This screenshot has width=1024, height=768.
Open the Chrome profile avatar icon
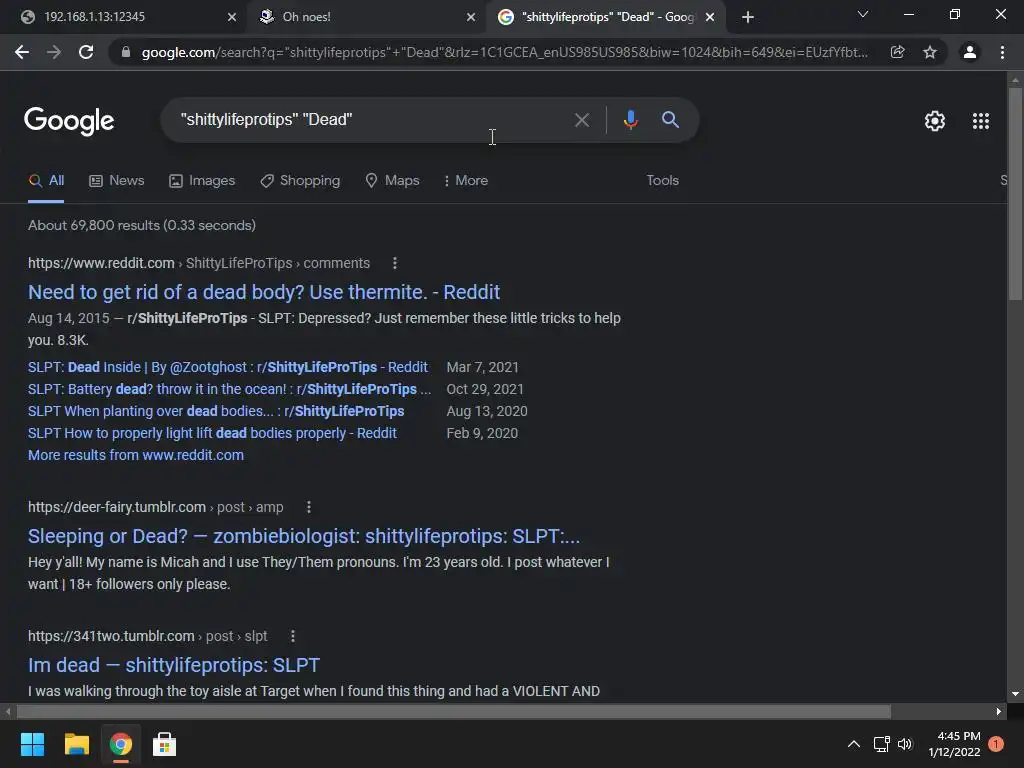(970, 52)
